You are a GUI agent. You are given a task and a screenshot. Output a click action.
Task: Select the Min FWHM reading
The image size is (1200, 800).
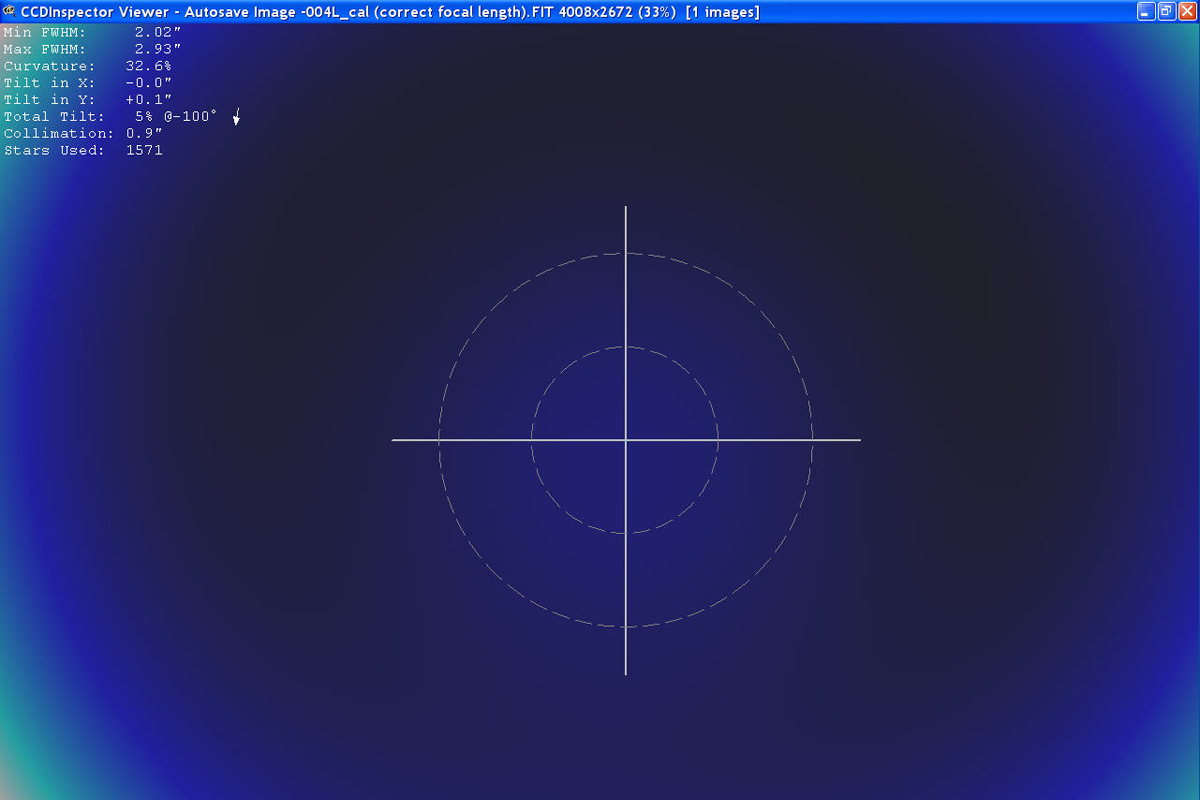[157, 32]
